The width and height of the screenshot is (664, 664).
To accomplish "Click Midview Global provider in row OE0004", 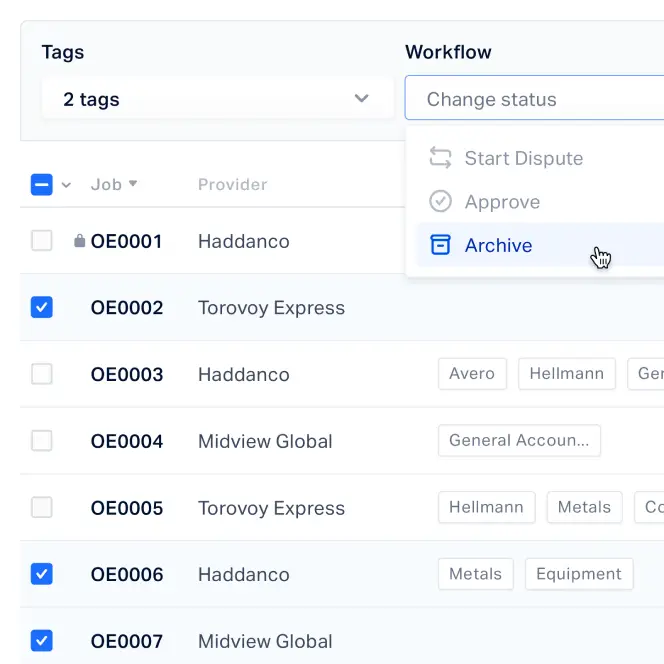I will click(x=265, y=442).
